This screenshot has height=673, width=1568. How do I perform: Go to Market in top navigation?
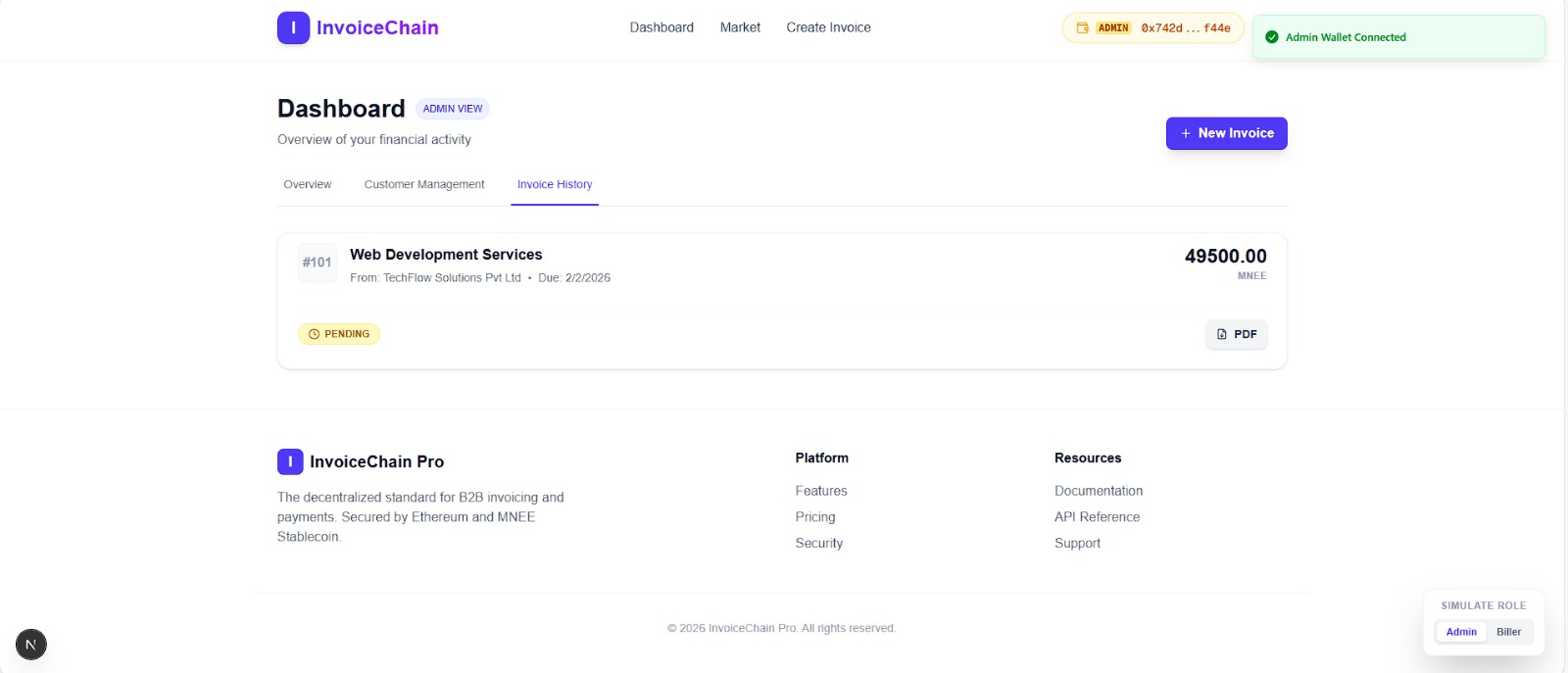coord(740,27)
